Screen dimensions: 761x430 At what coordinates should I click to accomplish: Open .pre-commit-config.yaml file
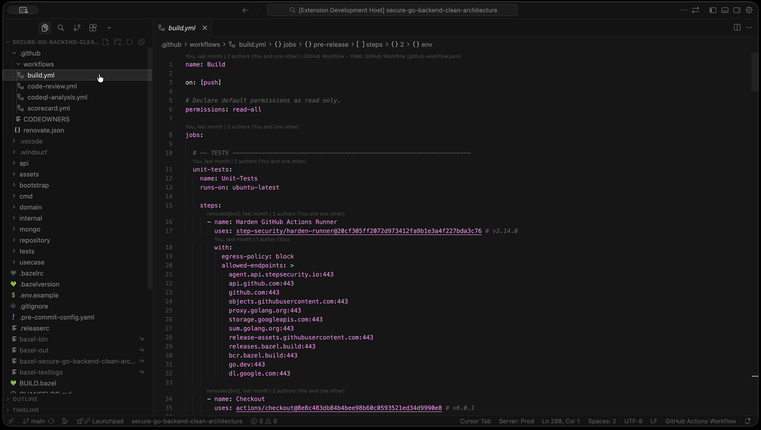tap(78, 317)
